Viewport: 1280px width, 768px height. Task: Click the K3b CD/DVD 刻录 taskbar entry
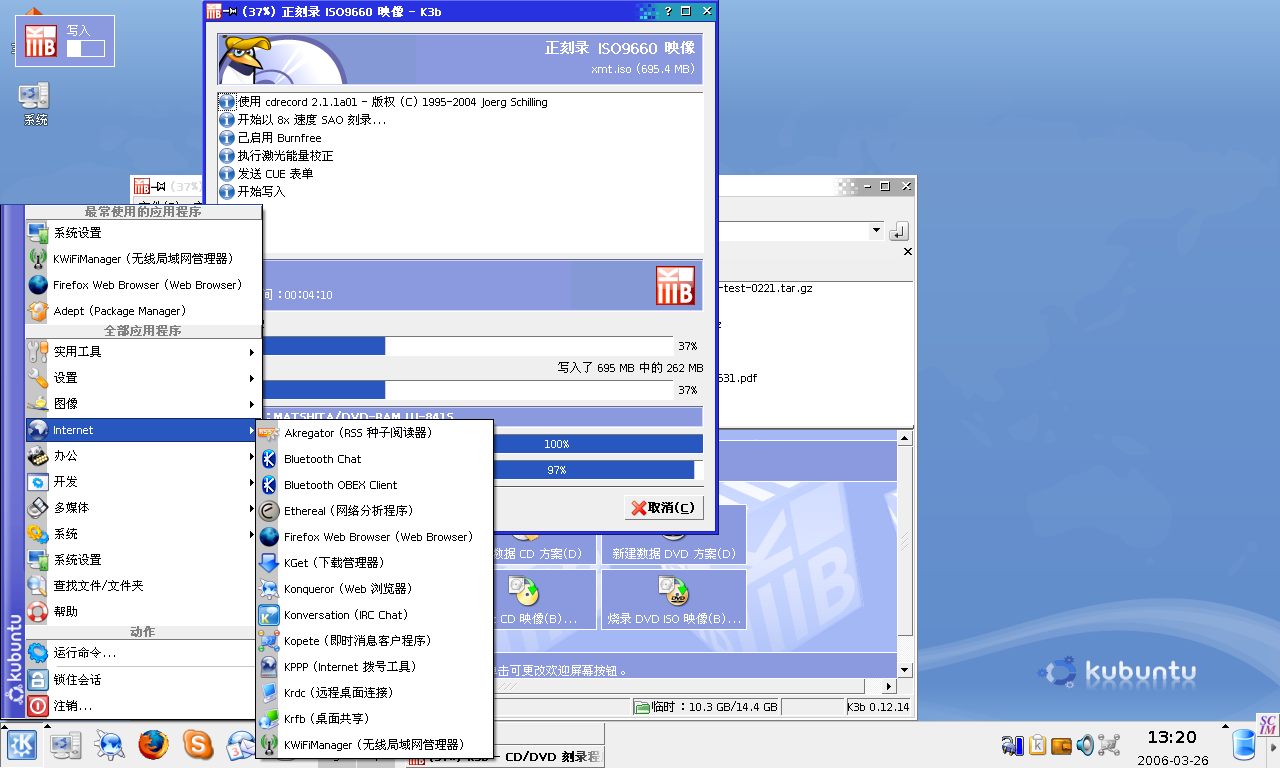pyautogui.click(x=506, y=757)
